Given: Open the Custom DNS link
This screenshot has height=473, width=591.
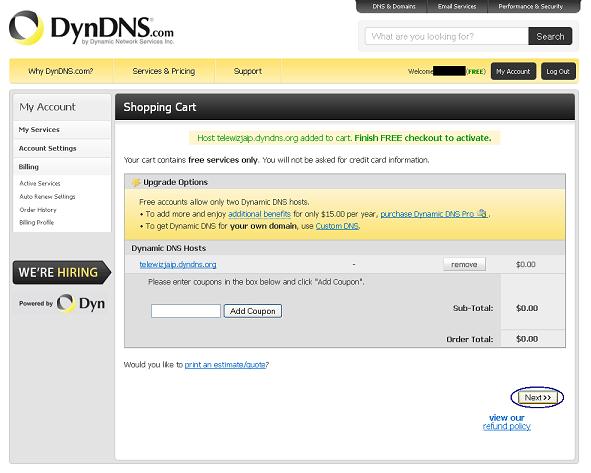Looking at the screenshot, I should pos(337,226).
